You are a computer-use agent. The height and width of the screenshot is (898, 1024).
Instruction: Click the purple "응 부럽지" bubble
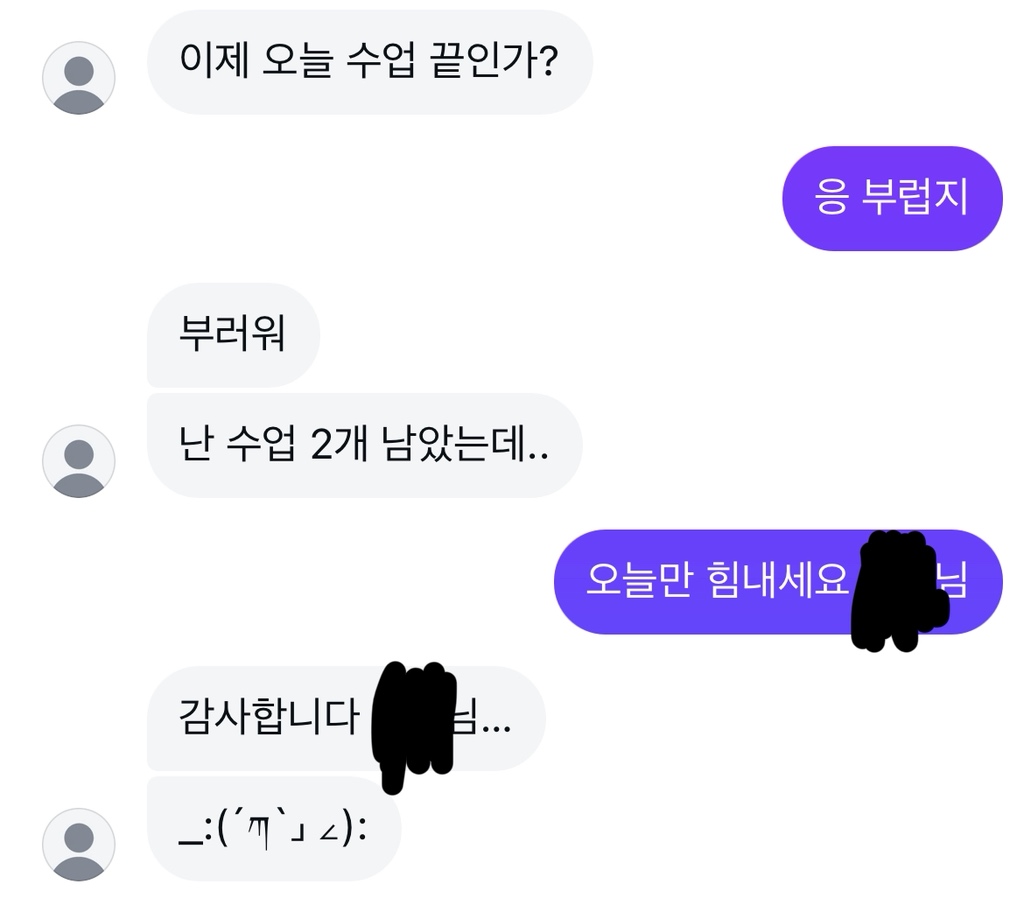click(x=891, y=198)
